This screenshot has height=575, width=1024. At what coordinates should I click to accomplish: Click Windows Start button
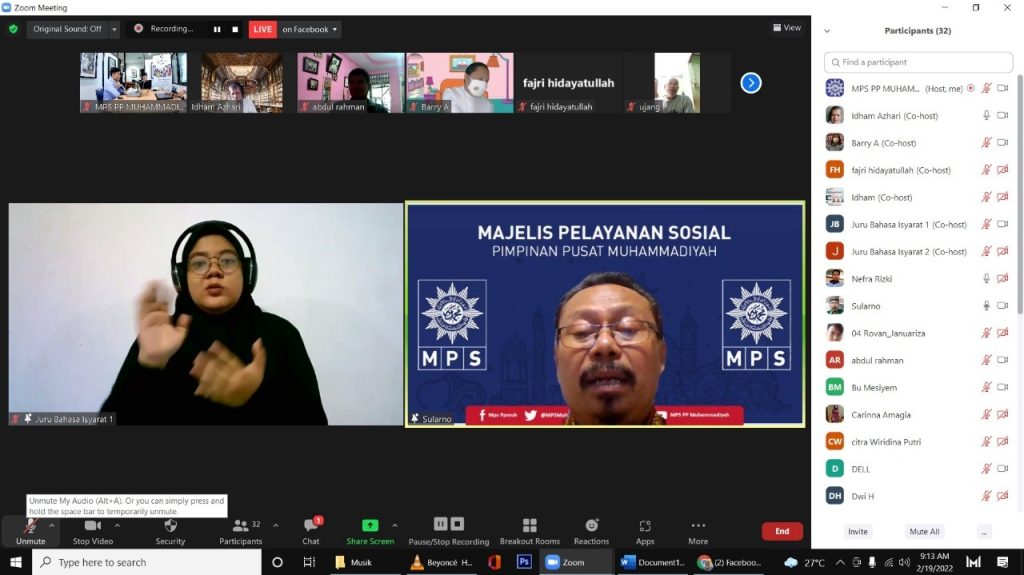[x=16, y=562]
